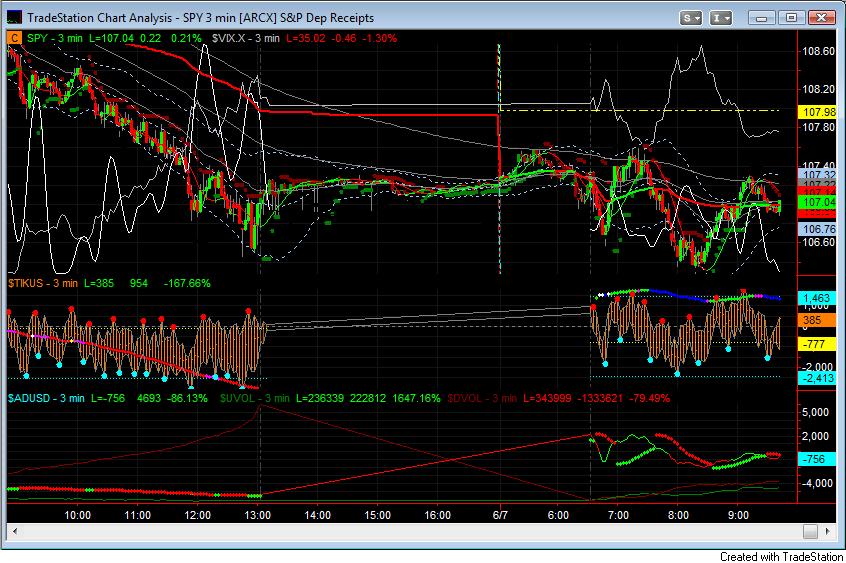Open the I interval-link dropdown in title bar
Screen dimensions: 846x563
point(720,18)
